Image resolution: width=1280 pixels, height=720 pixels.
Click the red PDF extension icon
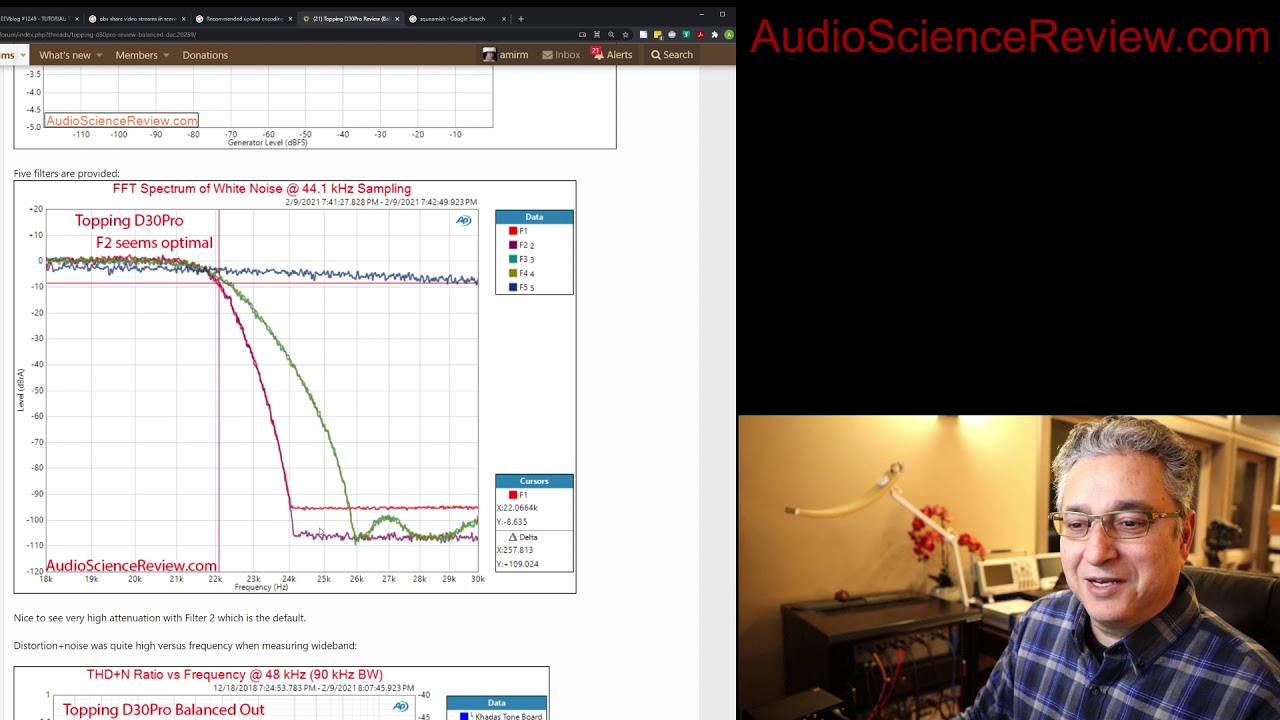tap(700, 35)
